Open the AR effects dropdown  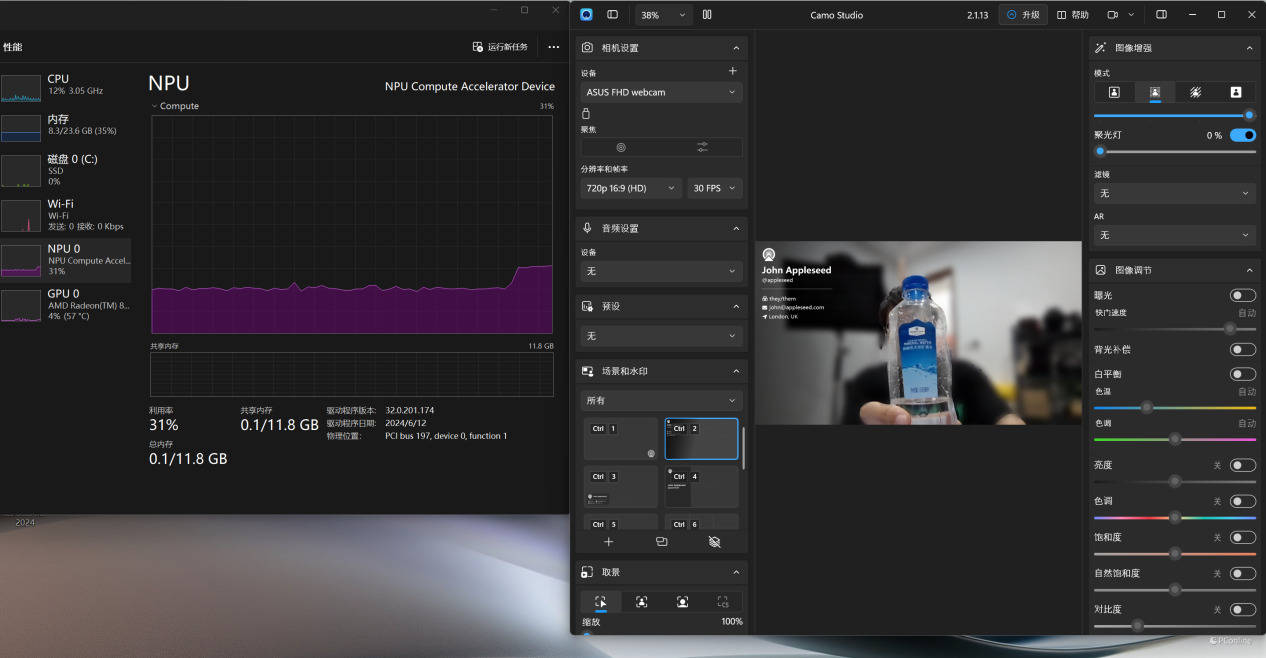click(x=1175, y=235)
